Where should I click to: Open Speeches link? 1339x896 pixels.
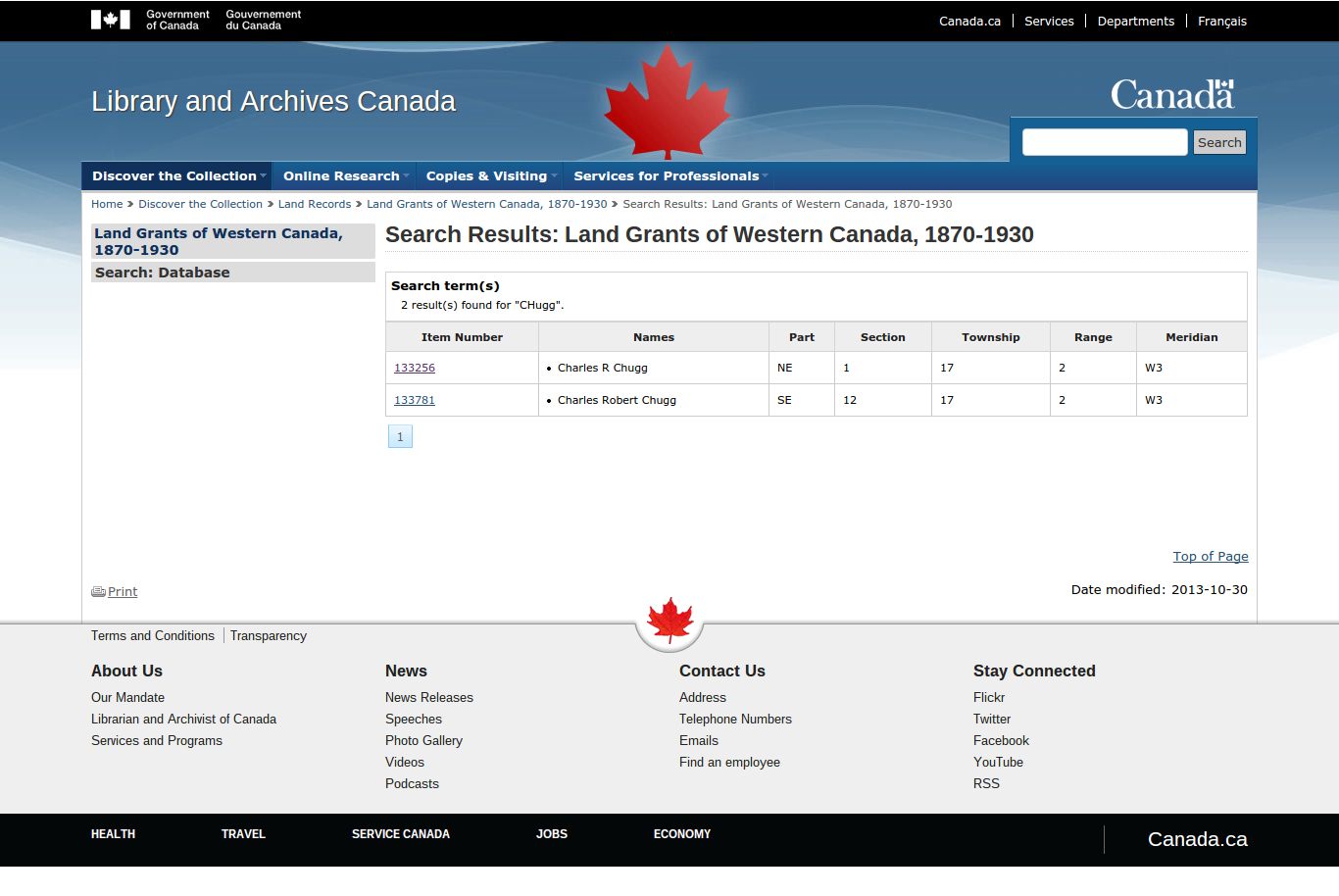(x=414, y=719)
